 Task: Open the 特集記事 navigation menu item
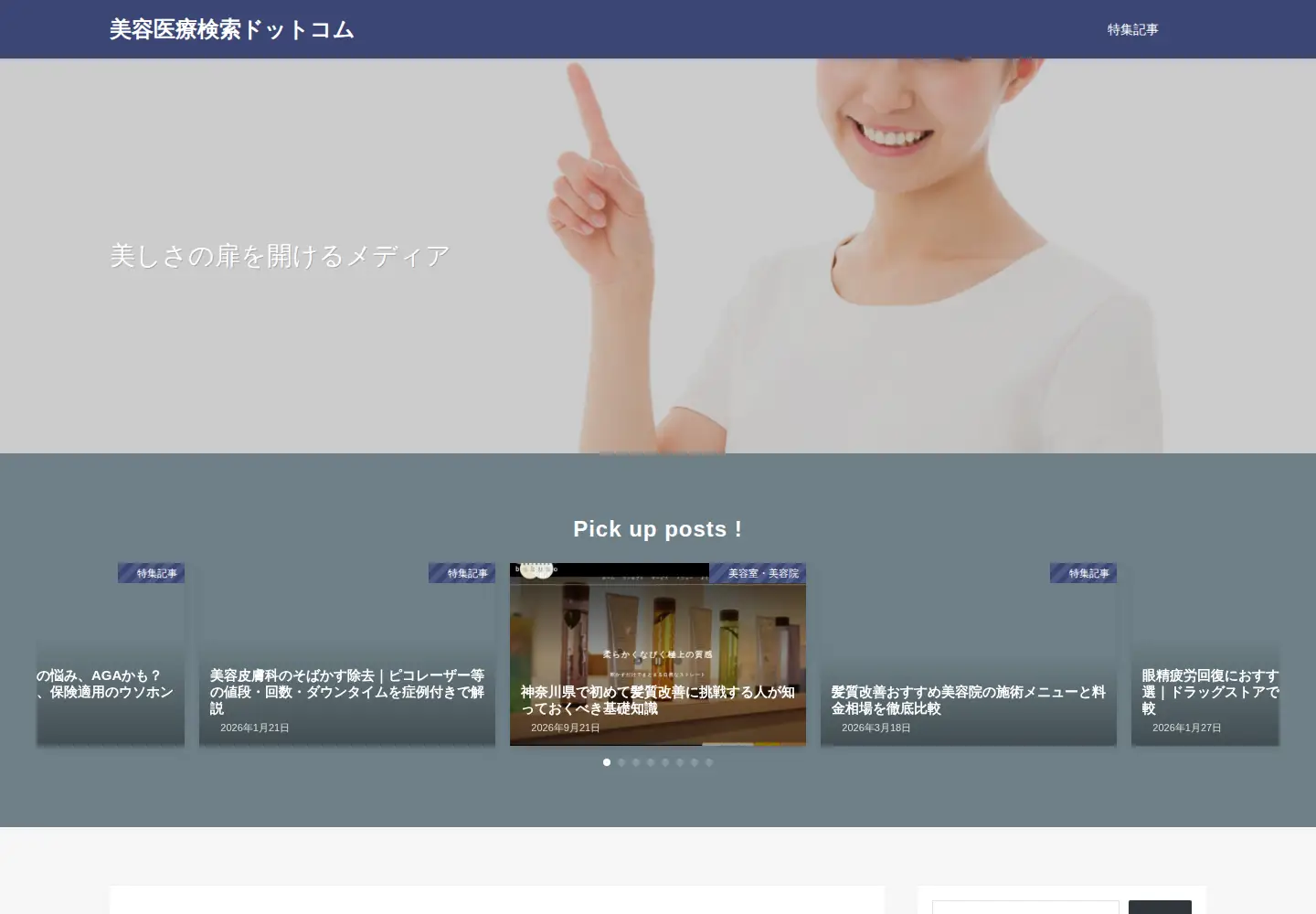pyautogui.click(x=1132, y=29)
